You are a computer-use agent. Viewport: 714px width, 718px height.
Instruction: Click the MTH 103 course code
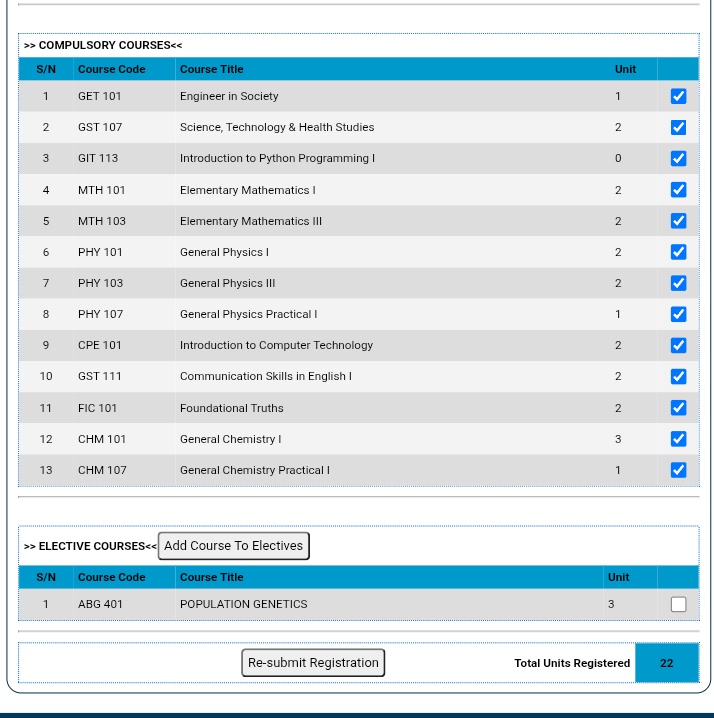point(102,221)
